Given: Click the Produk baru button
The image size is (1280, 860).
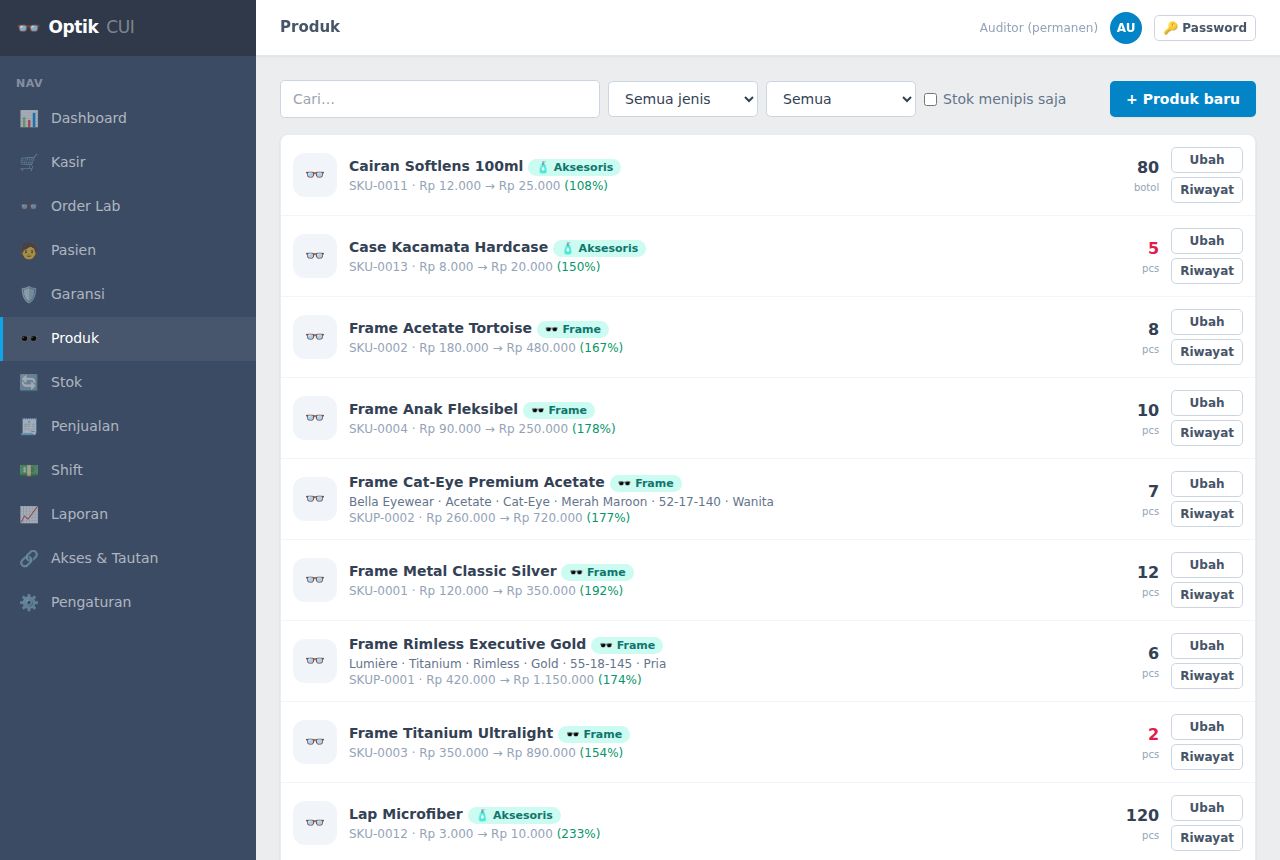Looking at the screenshot, I should (x=1183, y=99).
